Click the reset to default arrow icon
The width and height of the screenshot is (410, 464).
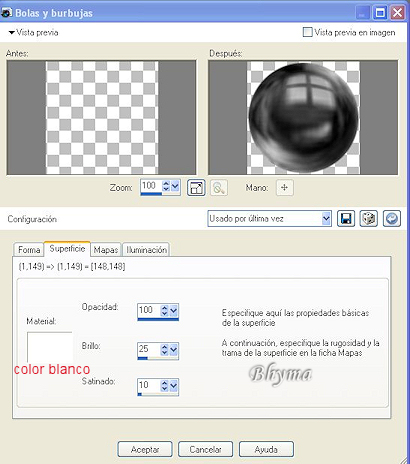coord(392,219)
